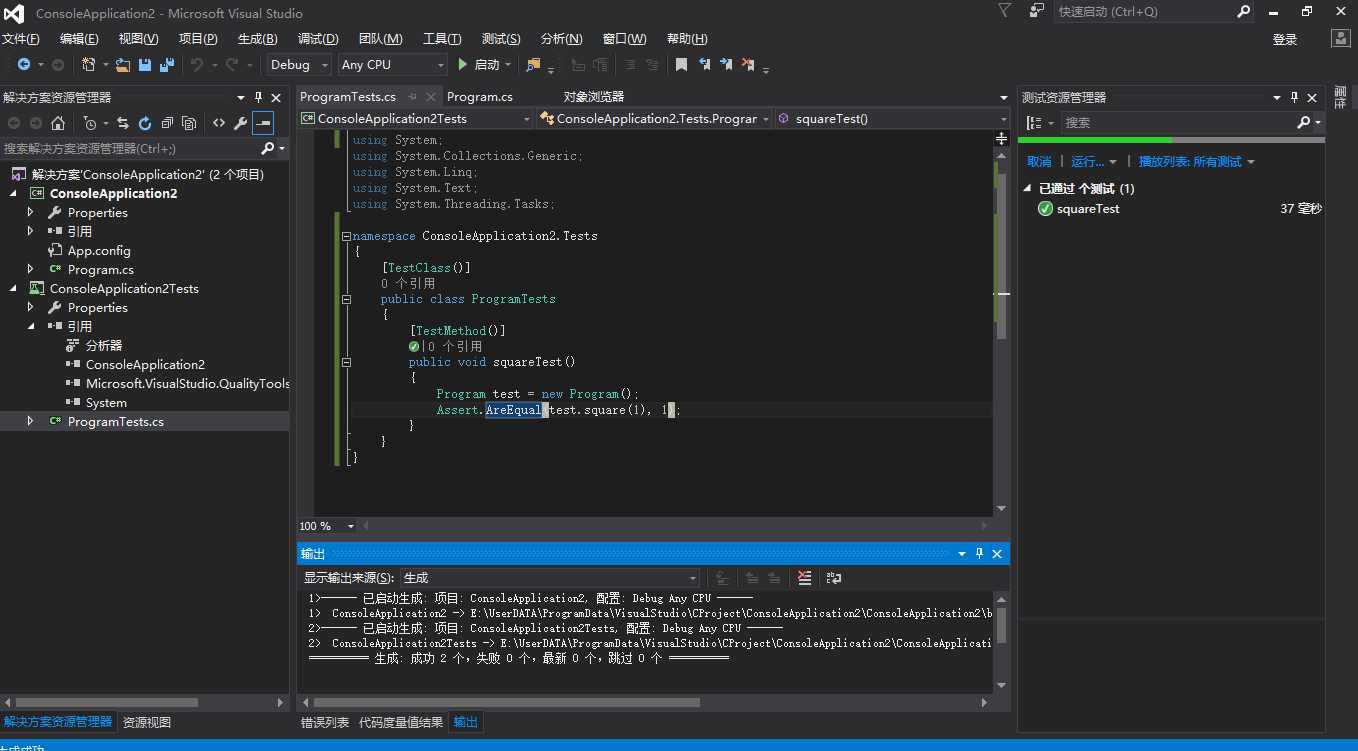
Task: Switch to the 资源视图 tab
Action: pyautogui.click(x=146, y=722)
